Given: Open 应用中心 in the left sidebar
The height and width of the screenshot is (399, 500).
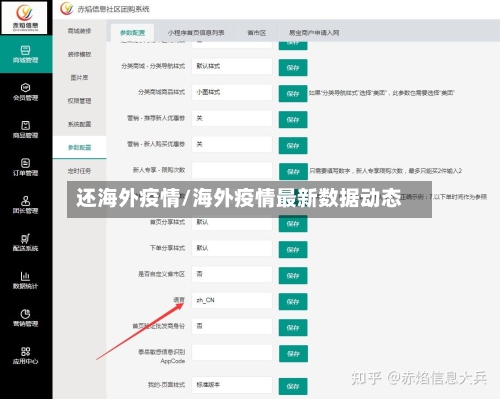Looking at the screenshot, I should coord(26,356).
